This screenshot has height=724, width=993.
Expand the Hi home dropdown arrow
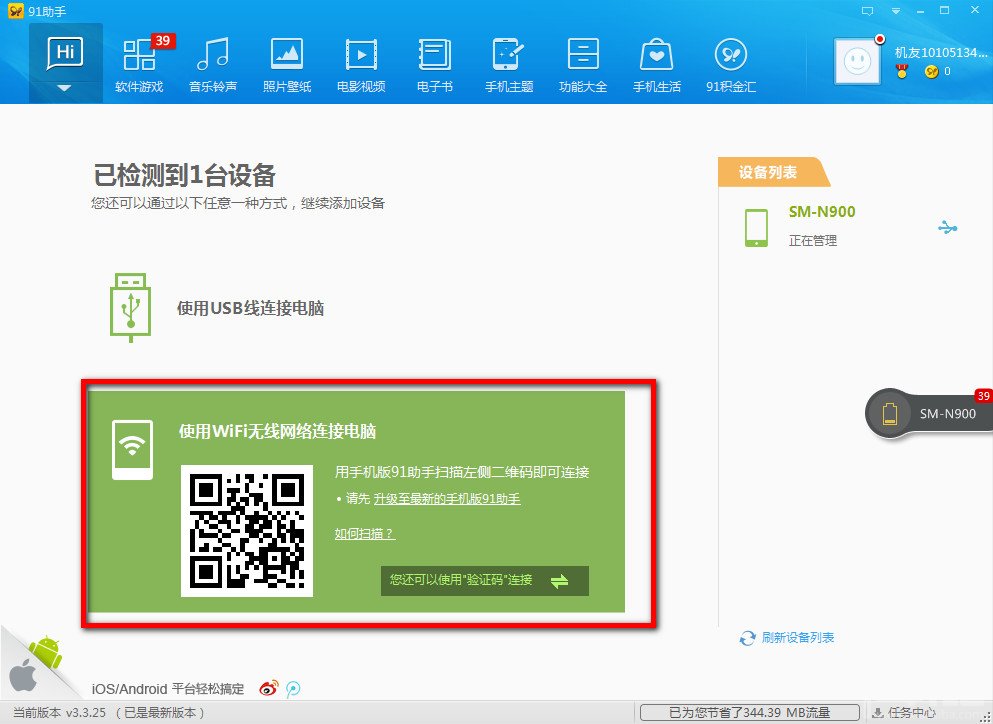(x=65, y=89)
